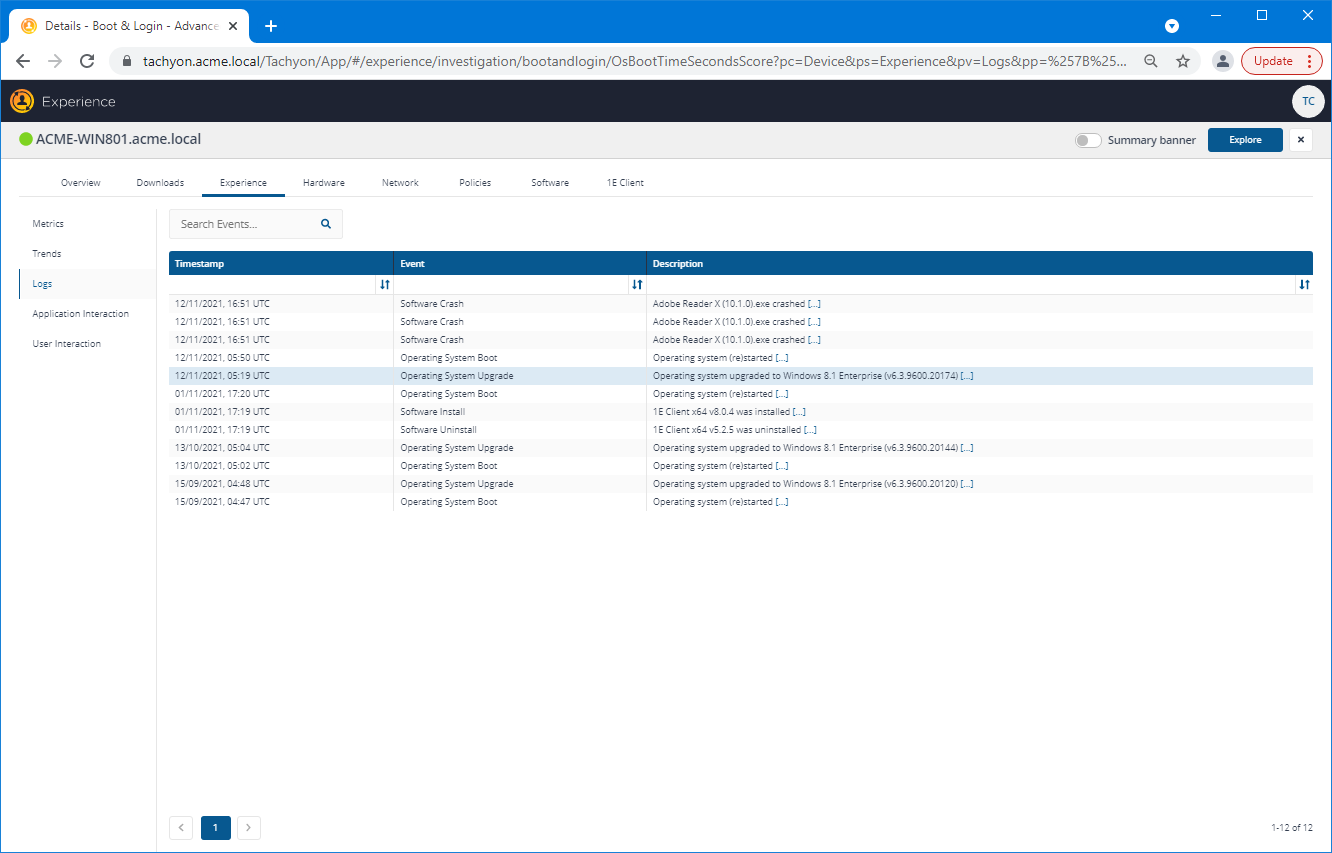Click the ACME-WIN801.acme.local device name
Viewport: 1332px width, 853px height.
[x=118, y=139]
